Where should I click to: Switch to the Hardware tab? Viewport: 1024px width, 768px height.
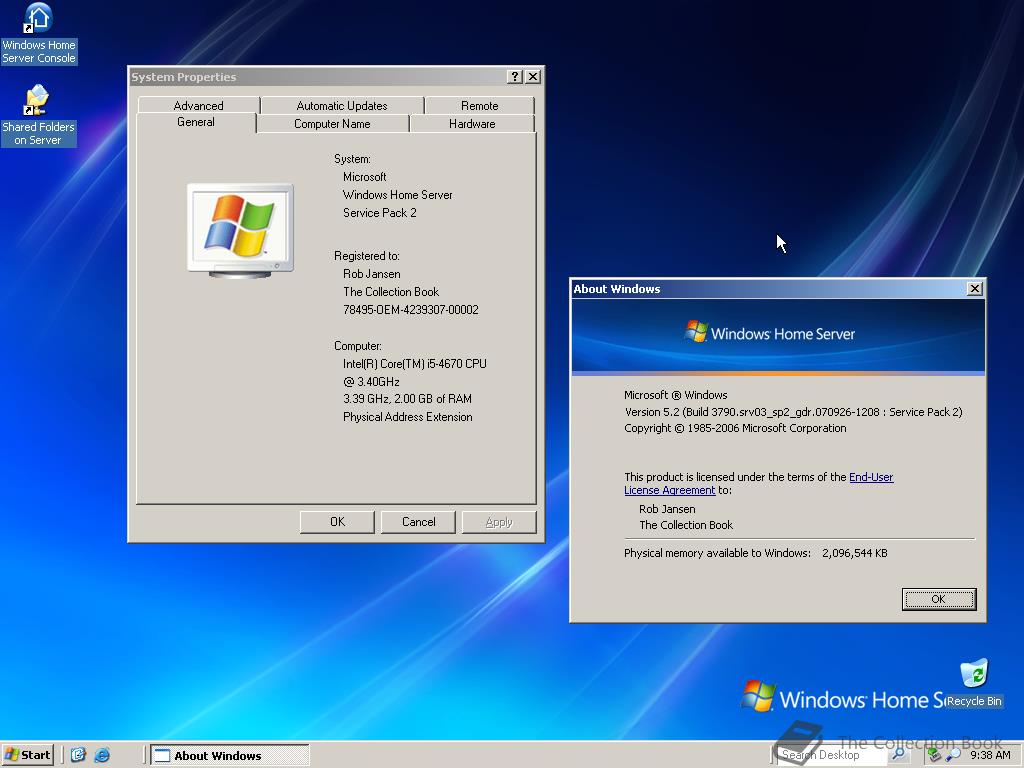(x=472, y=123)
